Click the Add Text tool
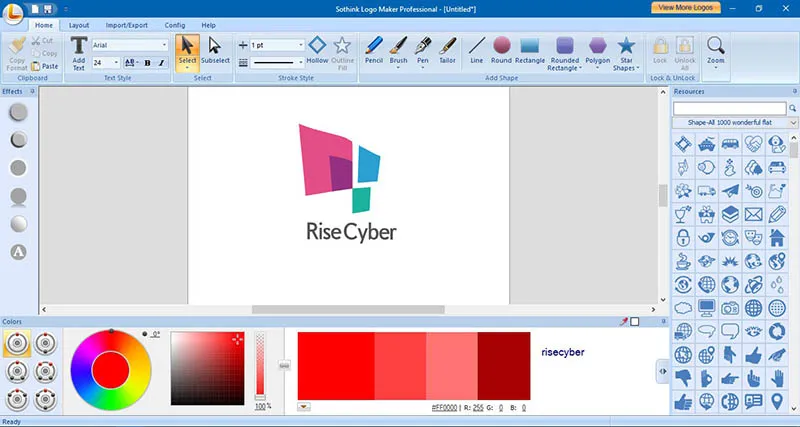Image resolution: width=800 pixels, height=427 pixels. (79, 52)
